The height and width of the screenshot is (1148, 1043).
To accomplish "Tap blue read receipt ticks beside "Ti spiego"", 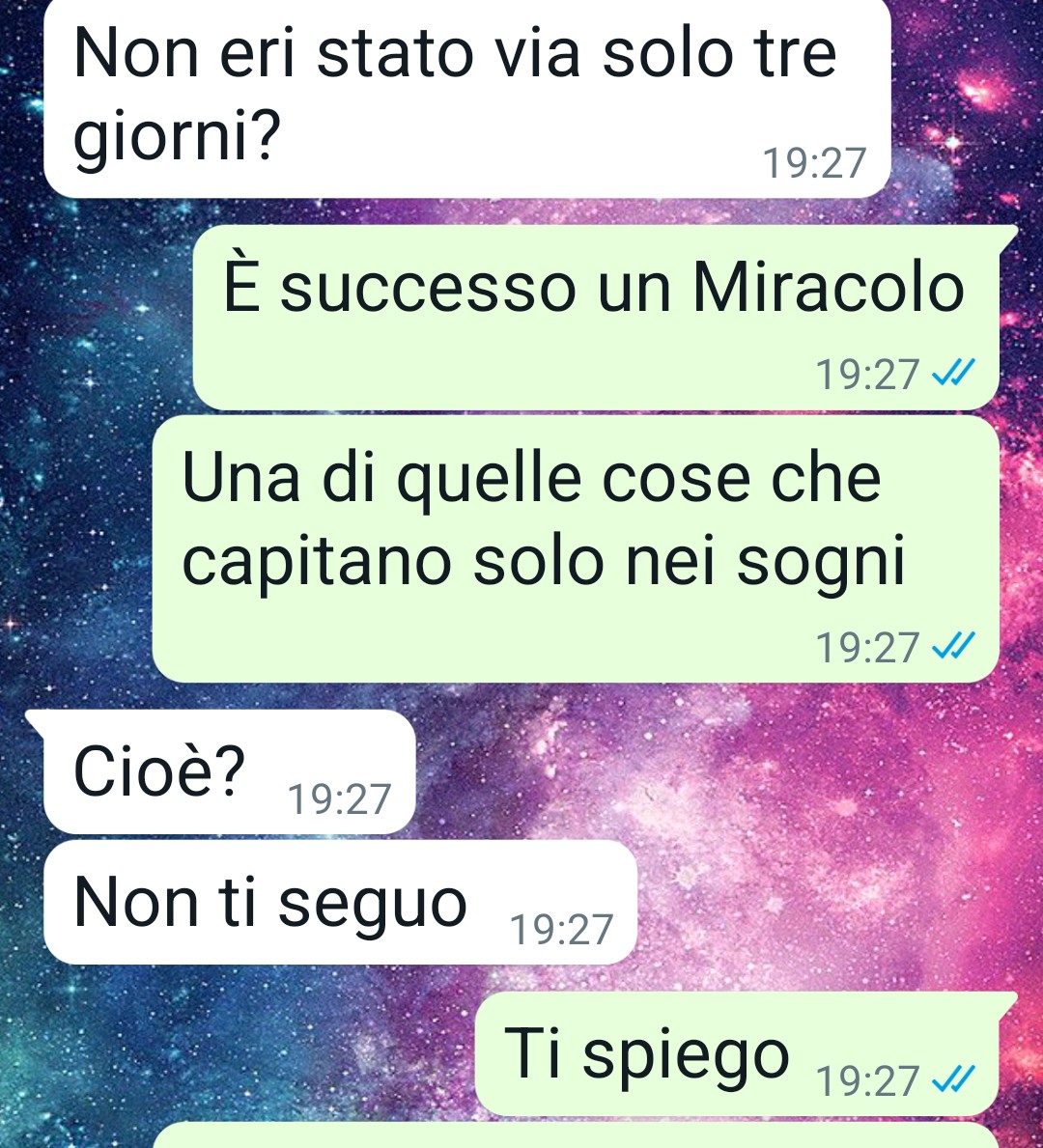I will 953,1079.
